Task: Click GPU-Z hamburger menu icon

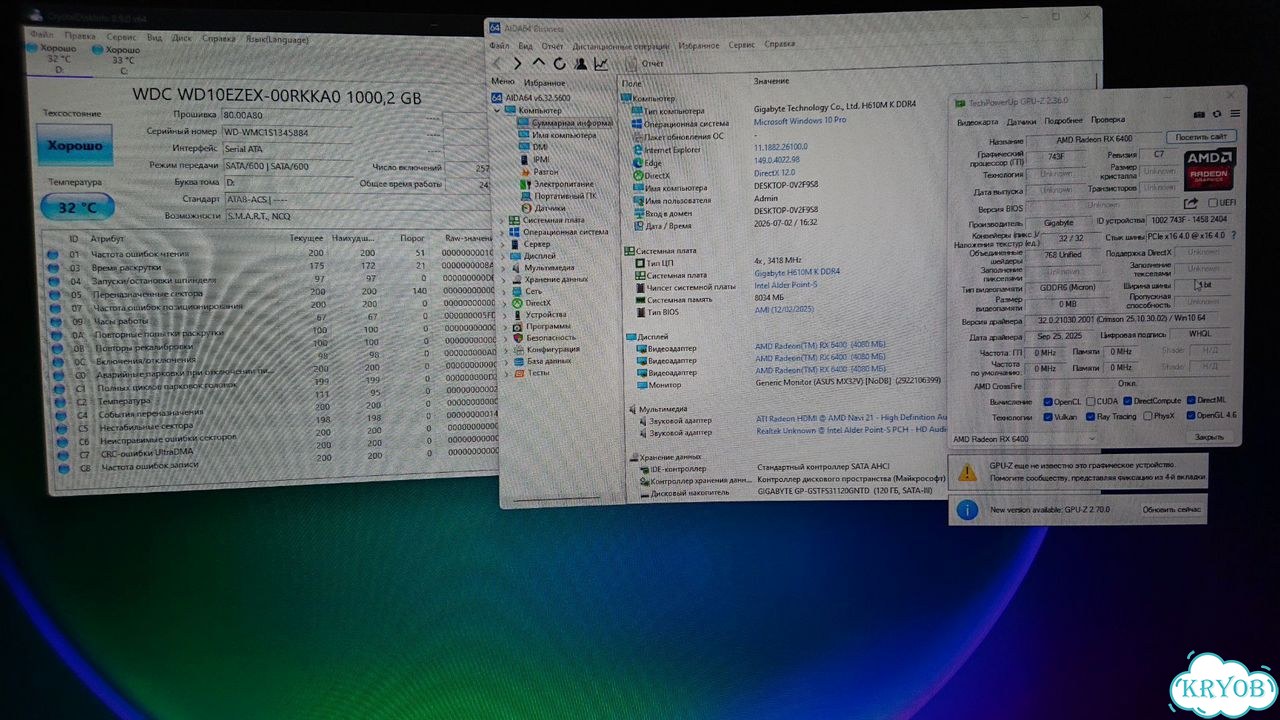Action: (x=1235, y=114)
